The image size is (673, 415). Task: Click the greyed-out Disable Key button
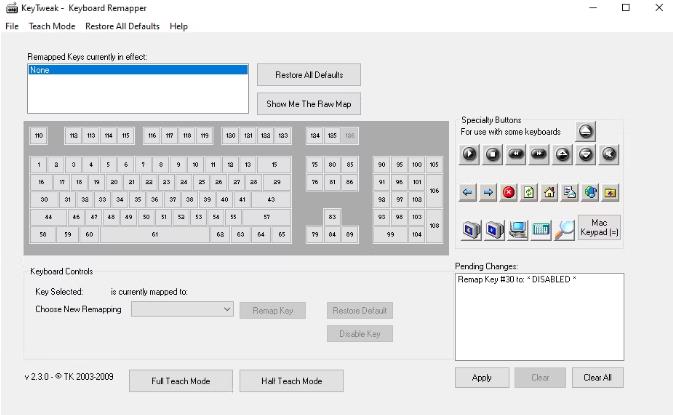coord(360,333)
